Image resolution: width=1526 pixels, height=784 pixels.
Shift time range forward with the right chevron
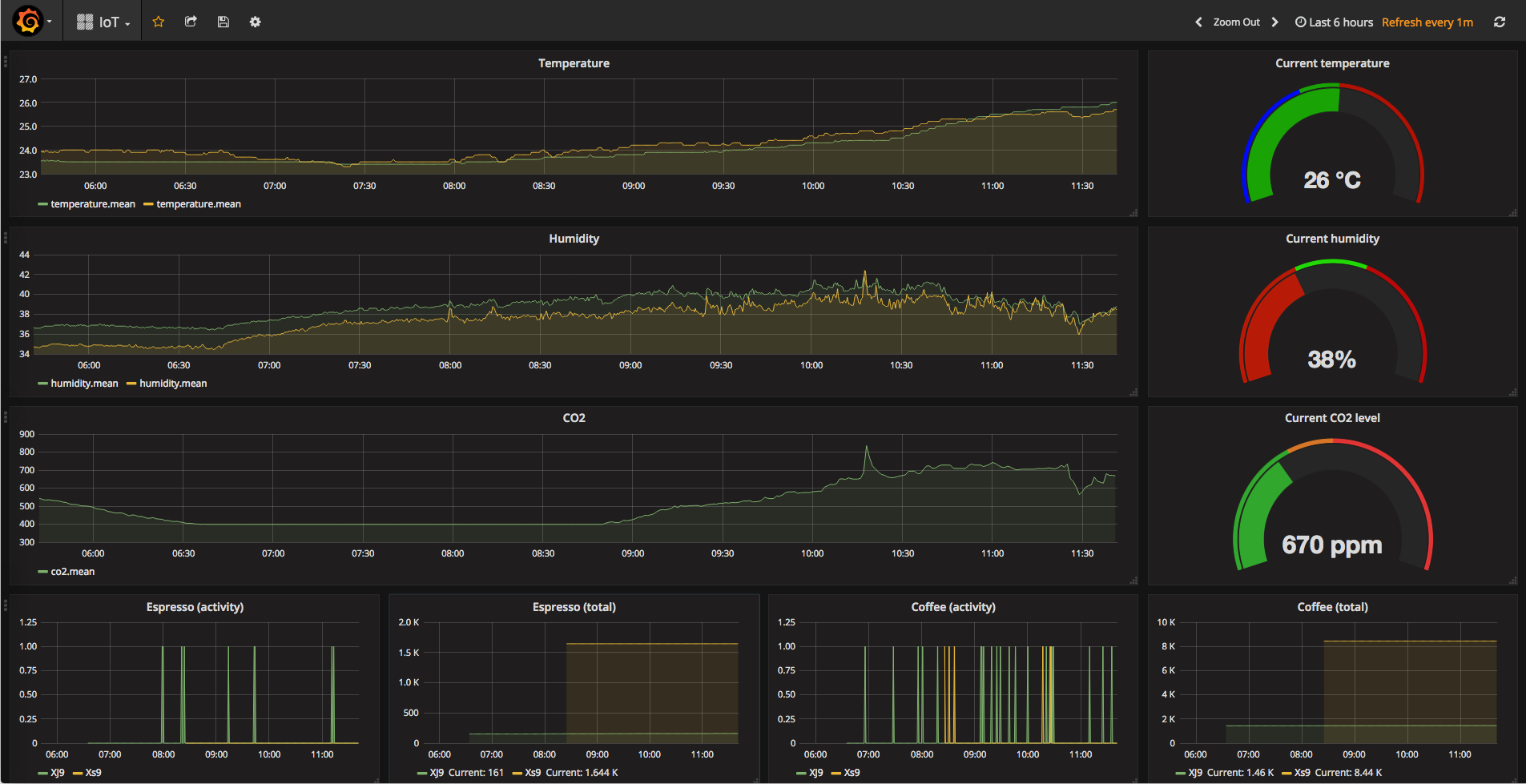1275,22
